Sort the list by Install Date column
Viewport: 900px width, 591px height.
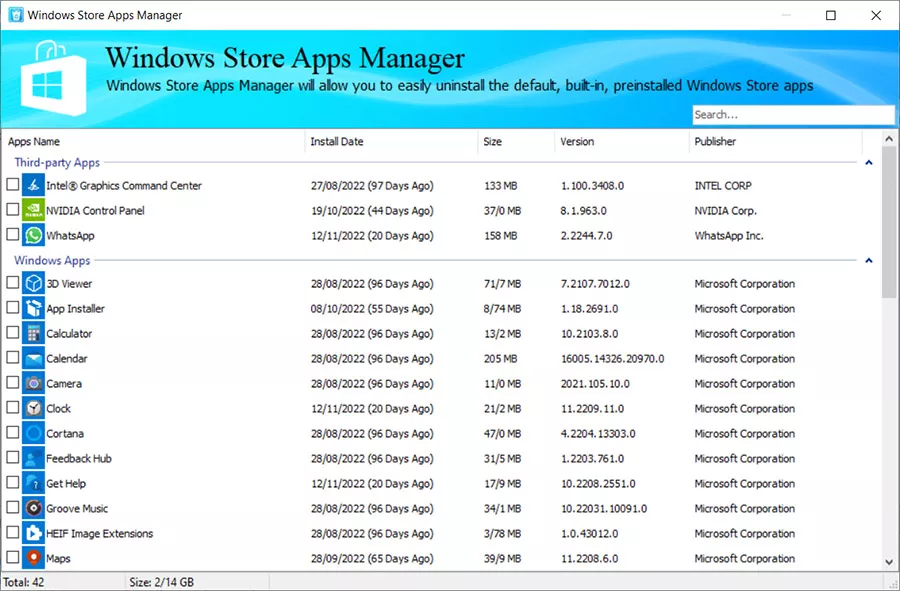(x=337, y=141)
